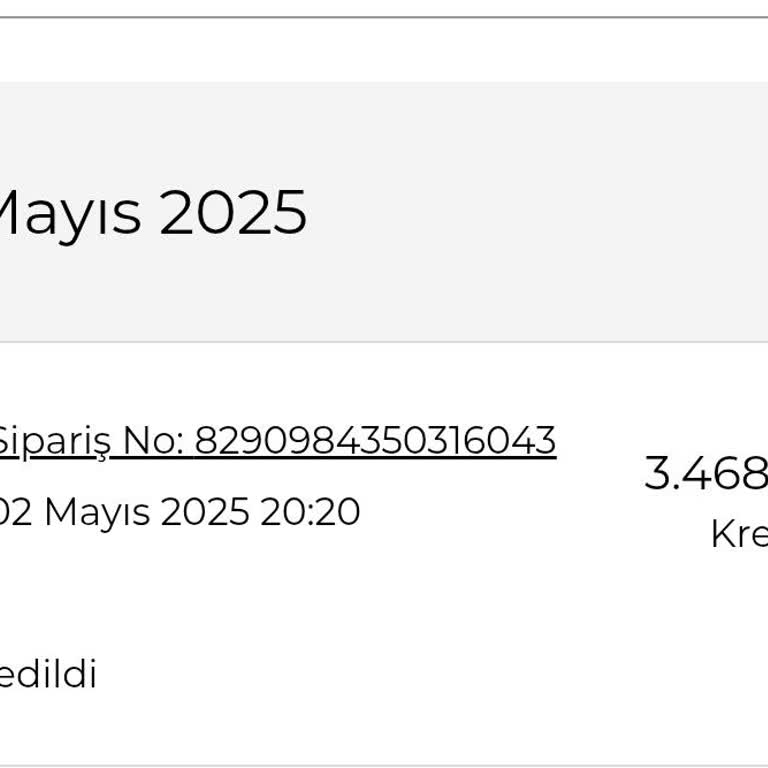Click the "Sipariş No:" label text

click(90, 440)
